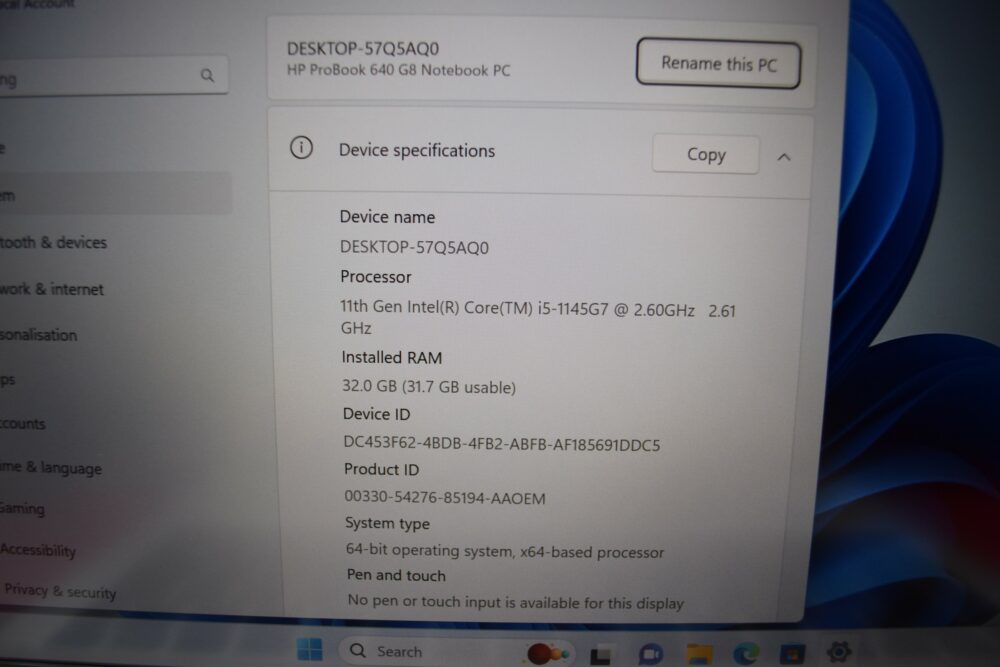Go to Gaming settings
Screen dimensions: 1000x667
(x=22, y=508)
